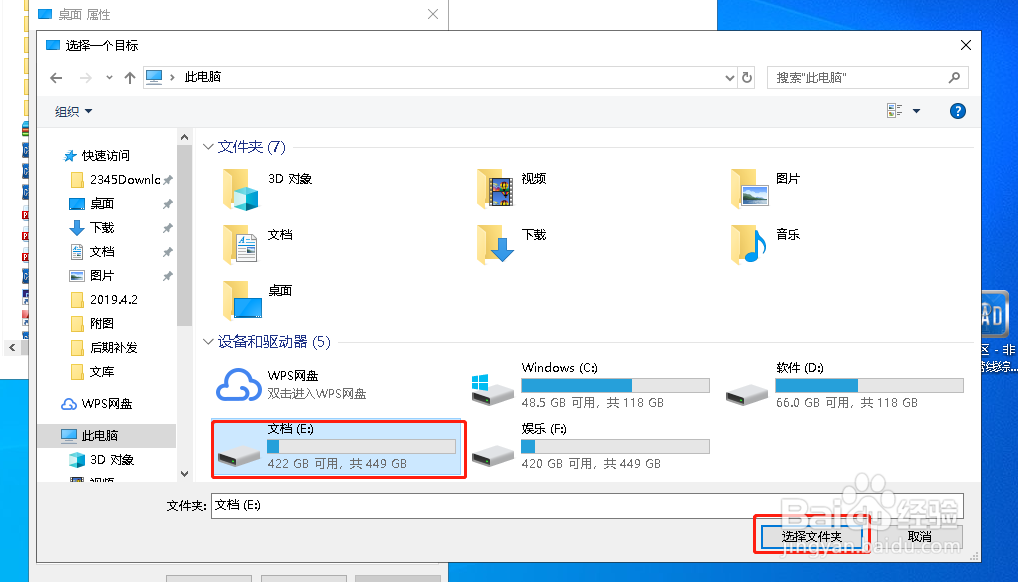Select 下载 in the navigation pane
Image resolution: width=1018 pixels, height=582 pixels.
[102, 228]
